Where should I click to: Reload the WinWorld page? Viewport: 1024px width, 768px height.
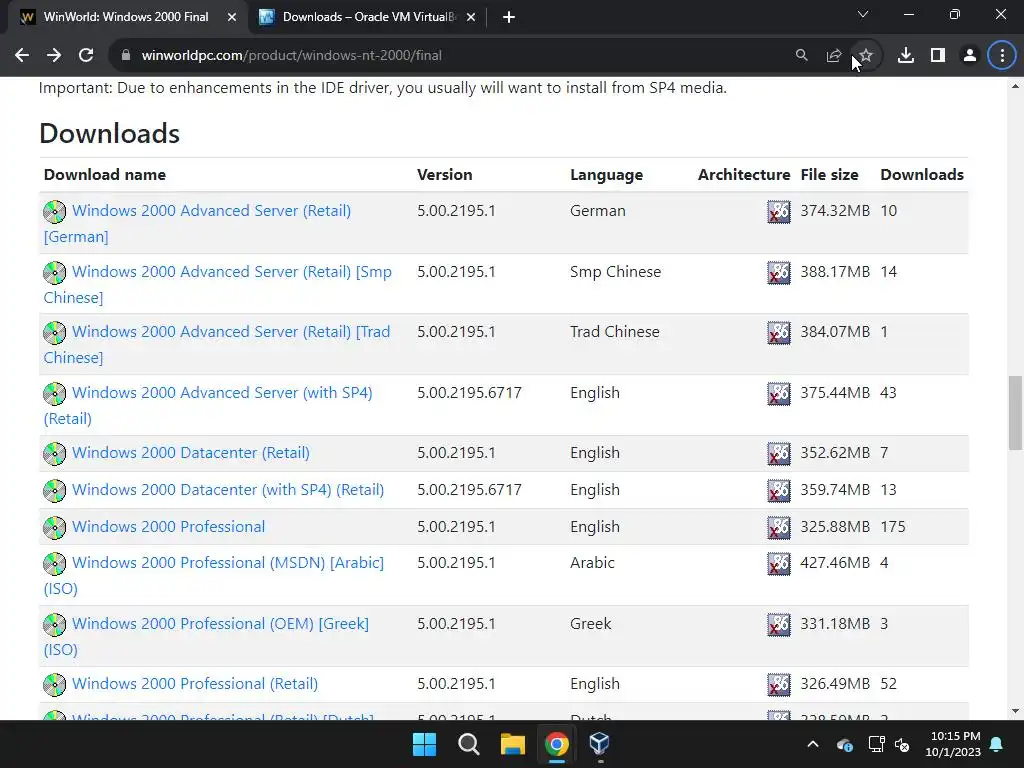pyautogui.click(x=86, y=56)
